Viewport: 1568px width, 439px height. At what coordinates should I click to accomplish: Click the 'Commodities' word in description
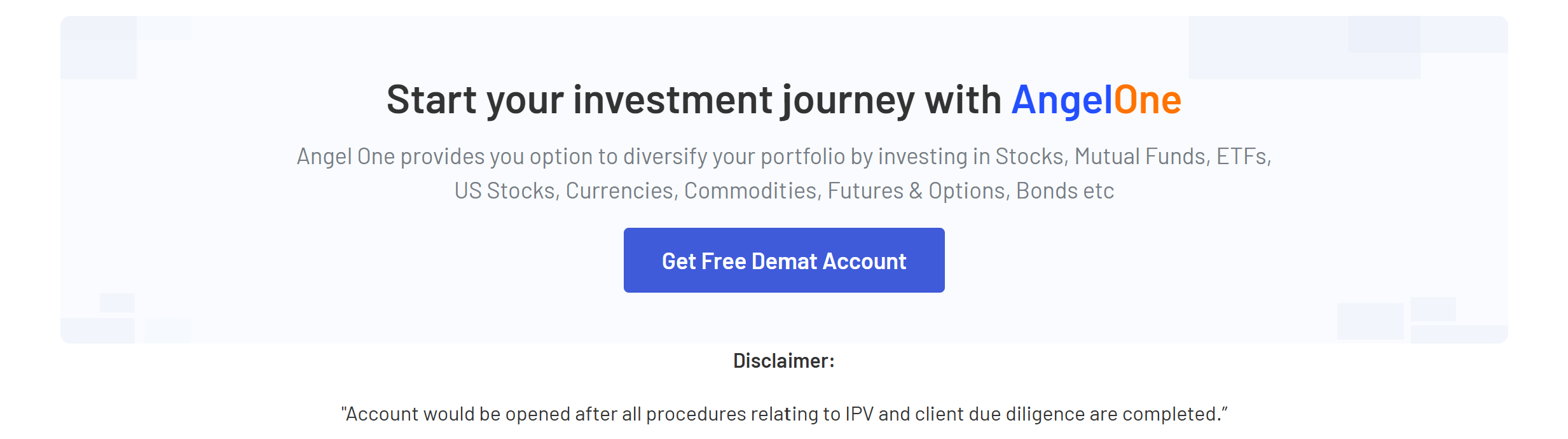[x=751, y=191]
